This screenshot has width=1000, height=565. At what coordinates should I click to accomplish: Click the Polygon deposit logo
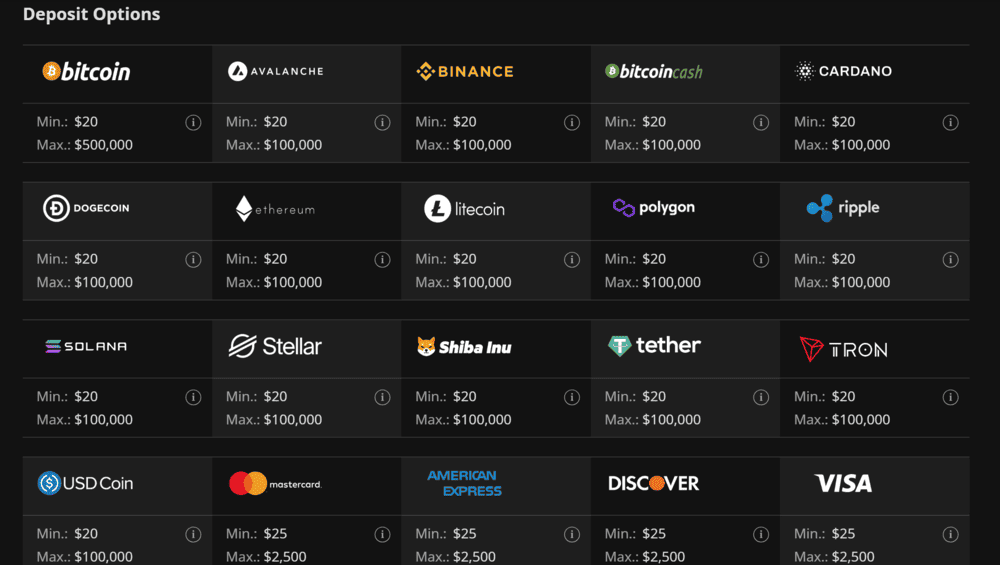(x=654, y=208)
